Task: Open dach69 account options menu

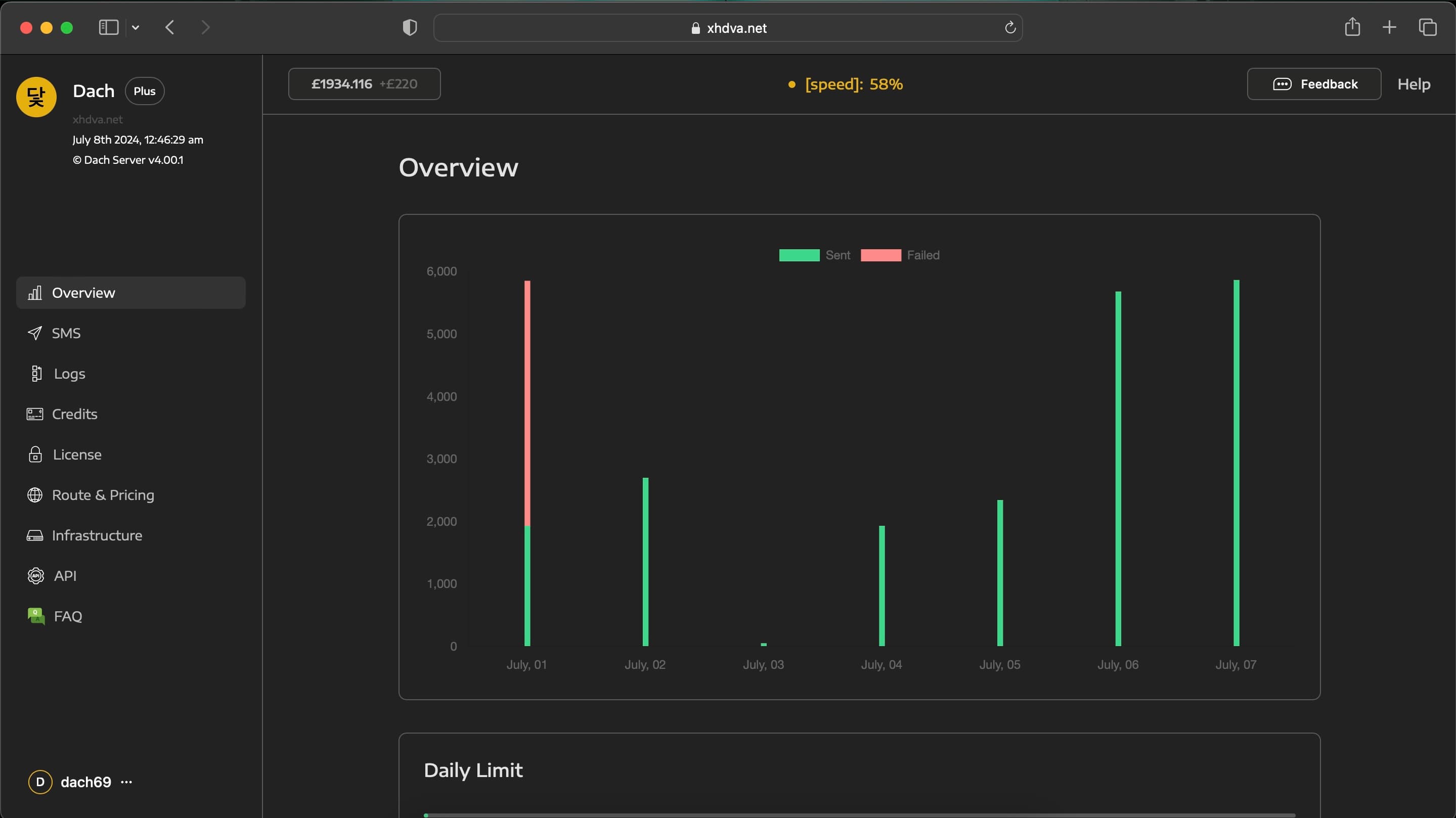Action: click(x=126, y=782)
